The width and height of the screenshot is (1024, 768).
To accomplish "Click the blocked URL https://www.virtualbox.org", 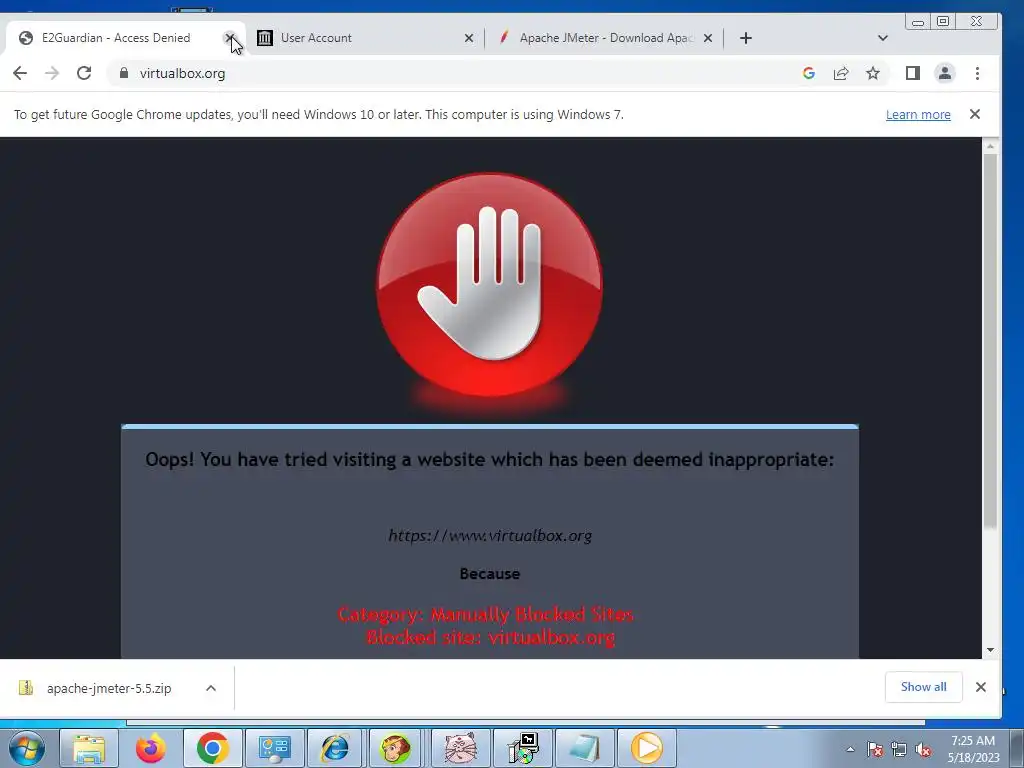I will point(490,536).
